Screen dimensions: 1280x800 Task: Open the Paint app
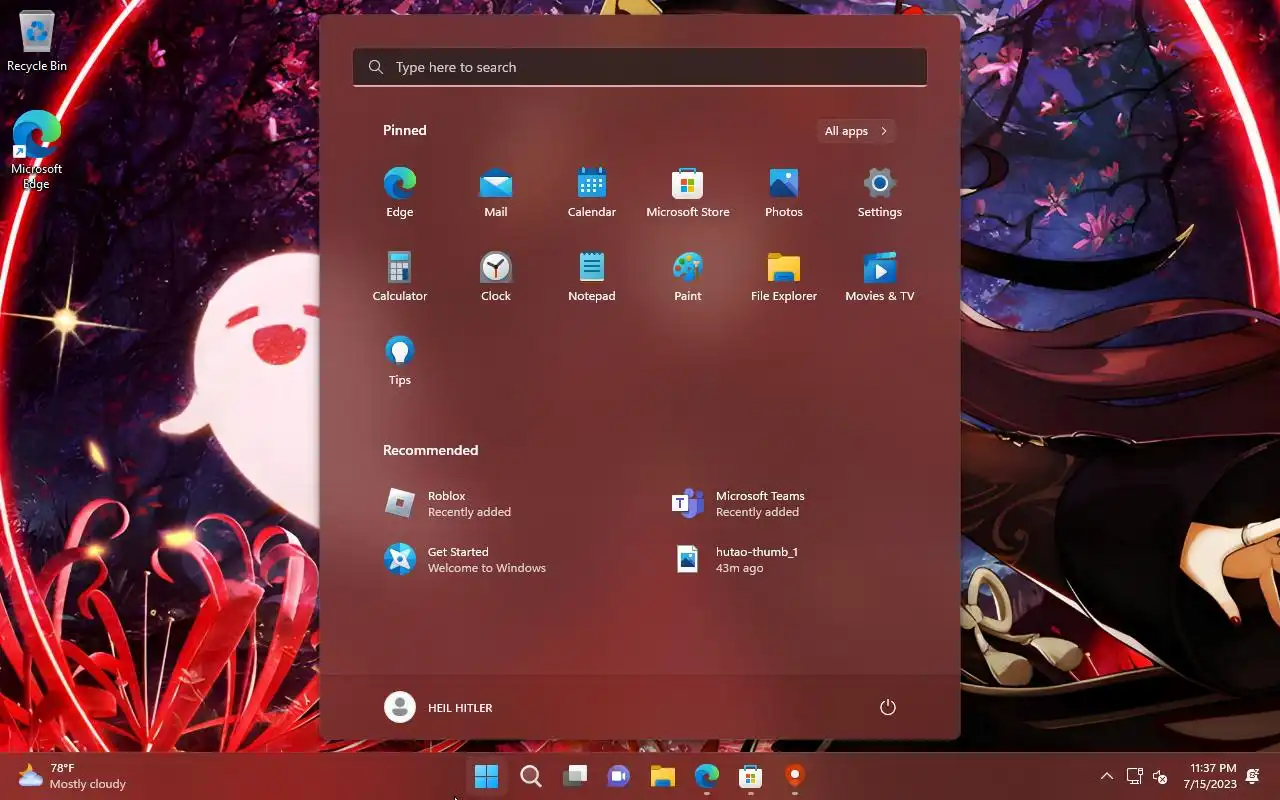688,277
